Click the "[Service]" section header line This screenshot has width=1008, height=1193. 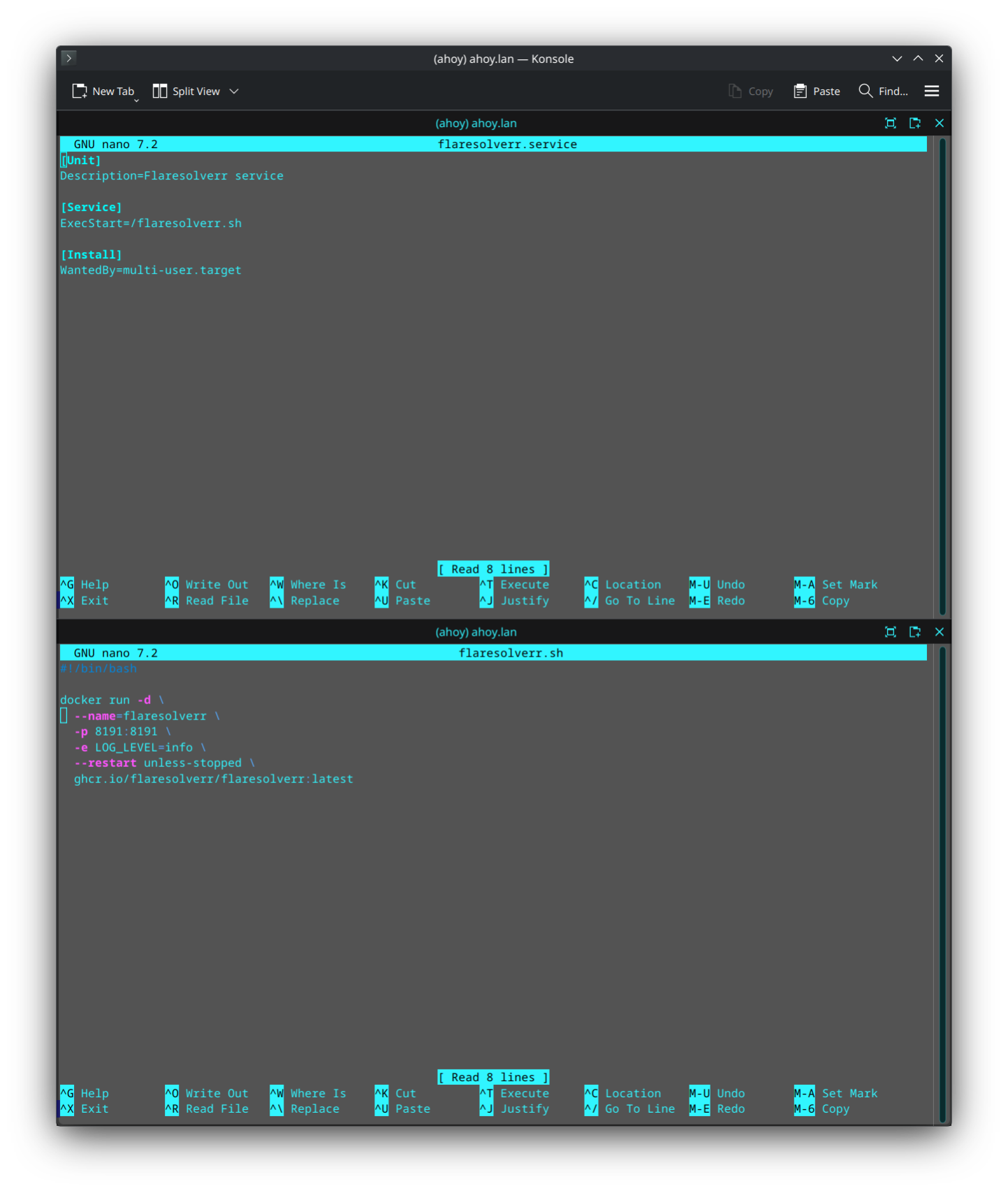coord(92,207)
